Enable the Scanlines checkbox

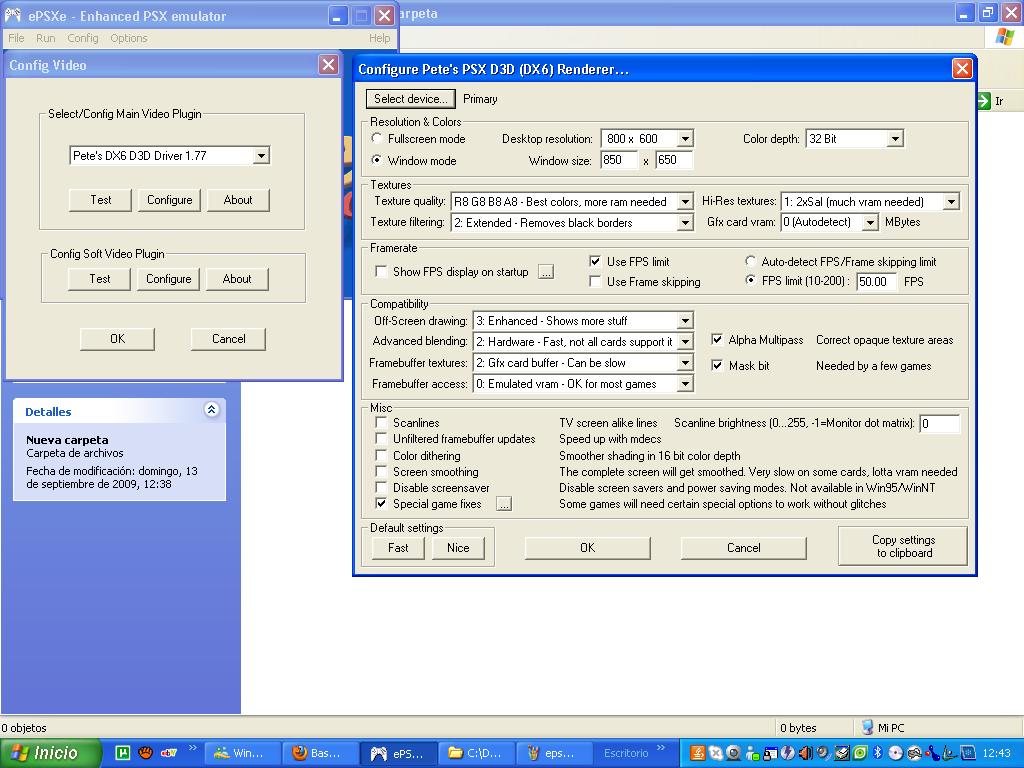(x=381, y=423)
